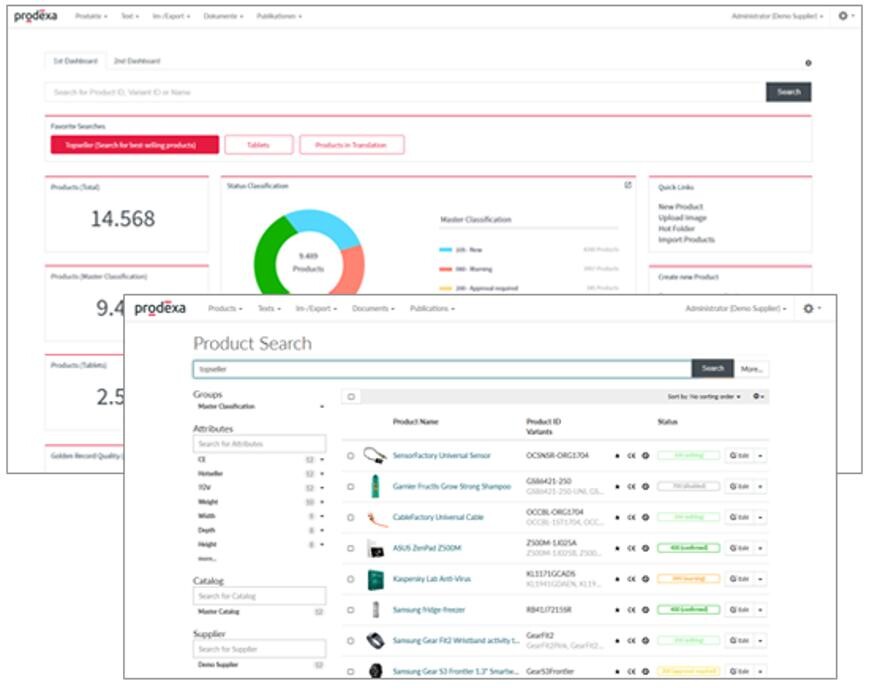Click the CE icon in the Kaspersky row
The width and height of the screenshot is (869, 700).
click(631, 579)
